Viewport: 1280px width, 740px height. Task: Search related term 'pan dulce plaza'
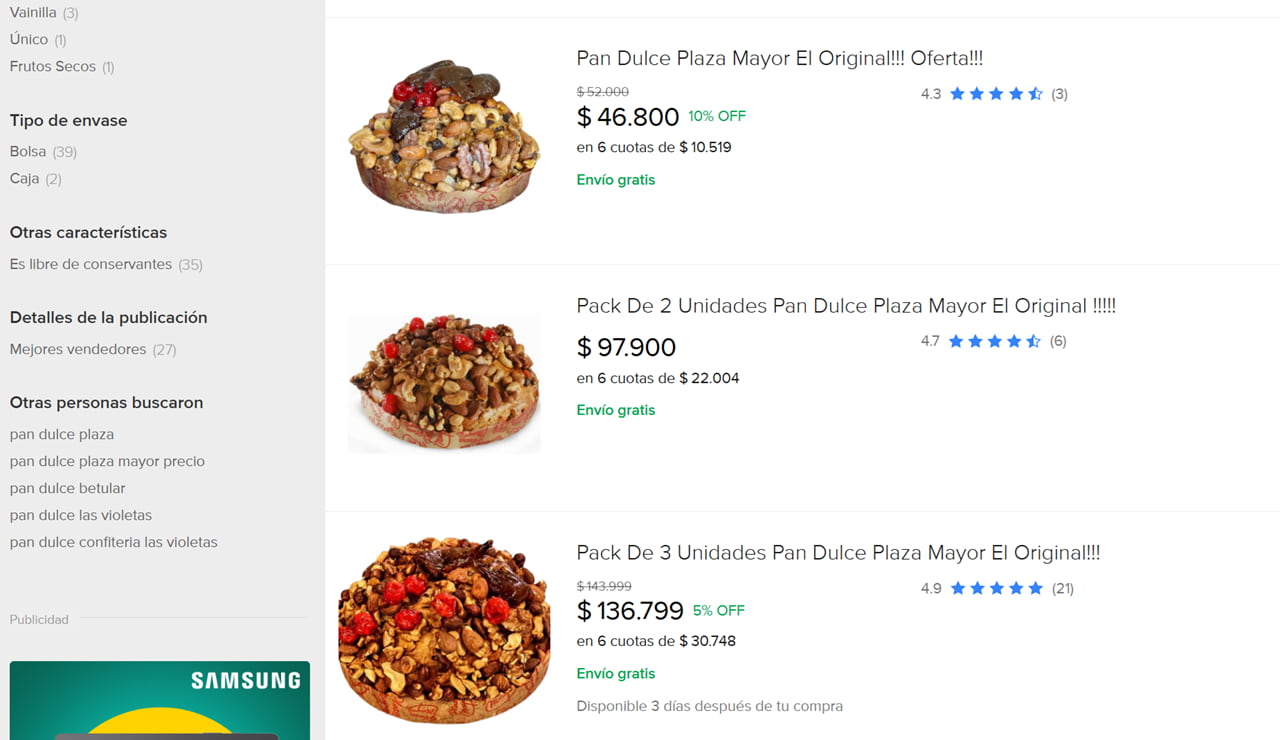pyautogui.click(x=62, y=434)
